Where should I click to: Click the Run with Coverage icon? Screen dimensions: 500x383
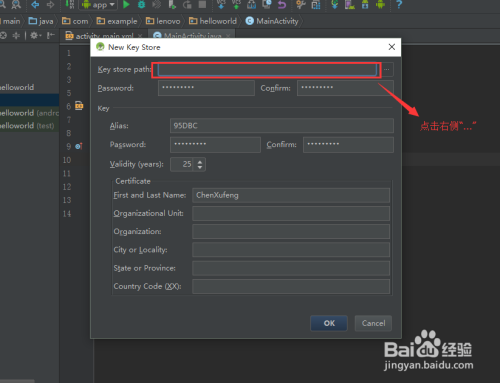[156, 4]
